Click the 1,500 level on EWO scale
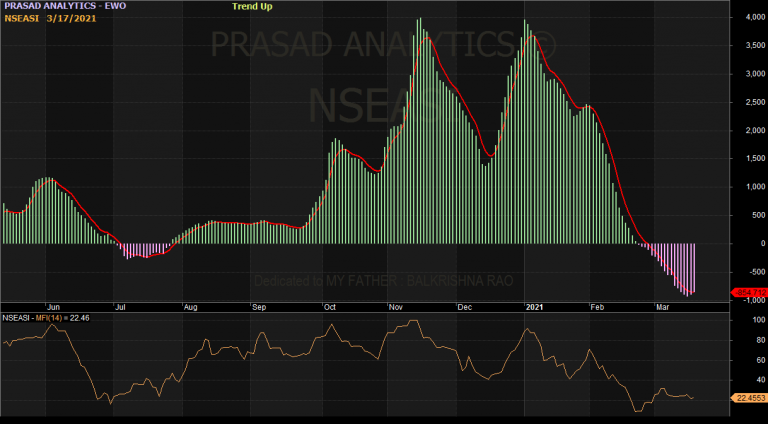Image resolution: width=768 pixels, height=424 pixels. pos(756,159)
